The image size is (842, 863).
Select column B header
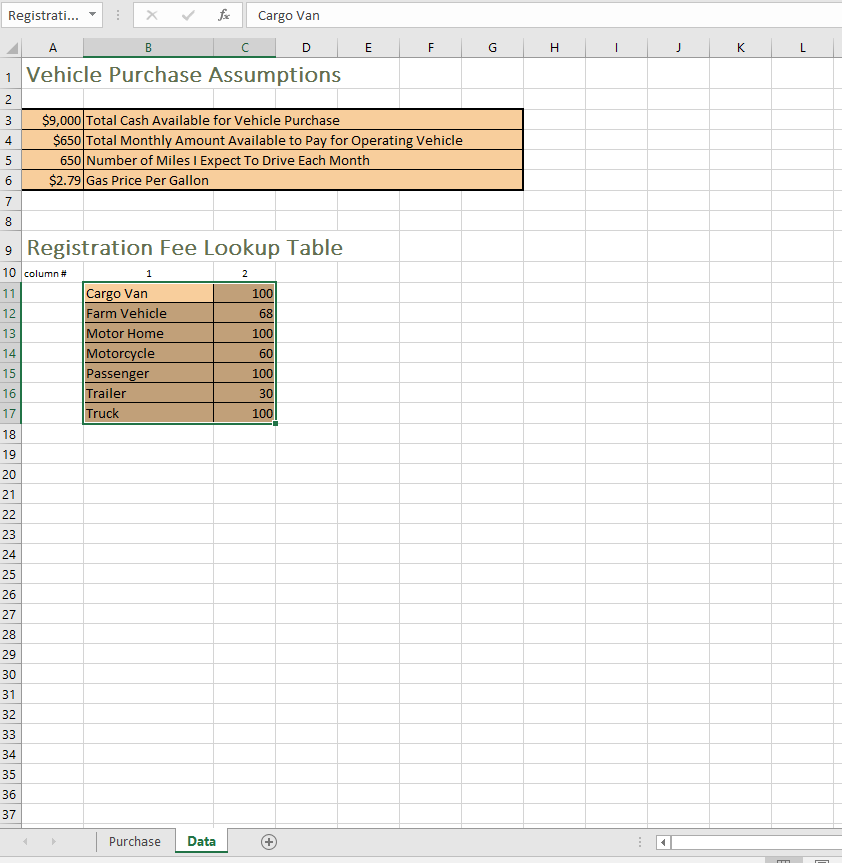148,48
